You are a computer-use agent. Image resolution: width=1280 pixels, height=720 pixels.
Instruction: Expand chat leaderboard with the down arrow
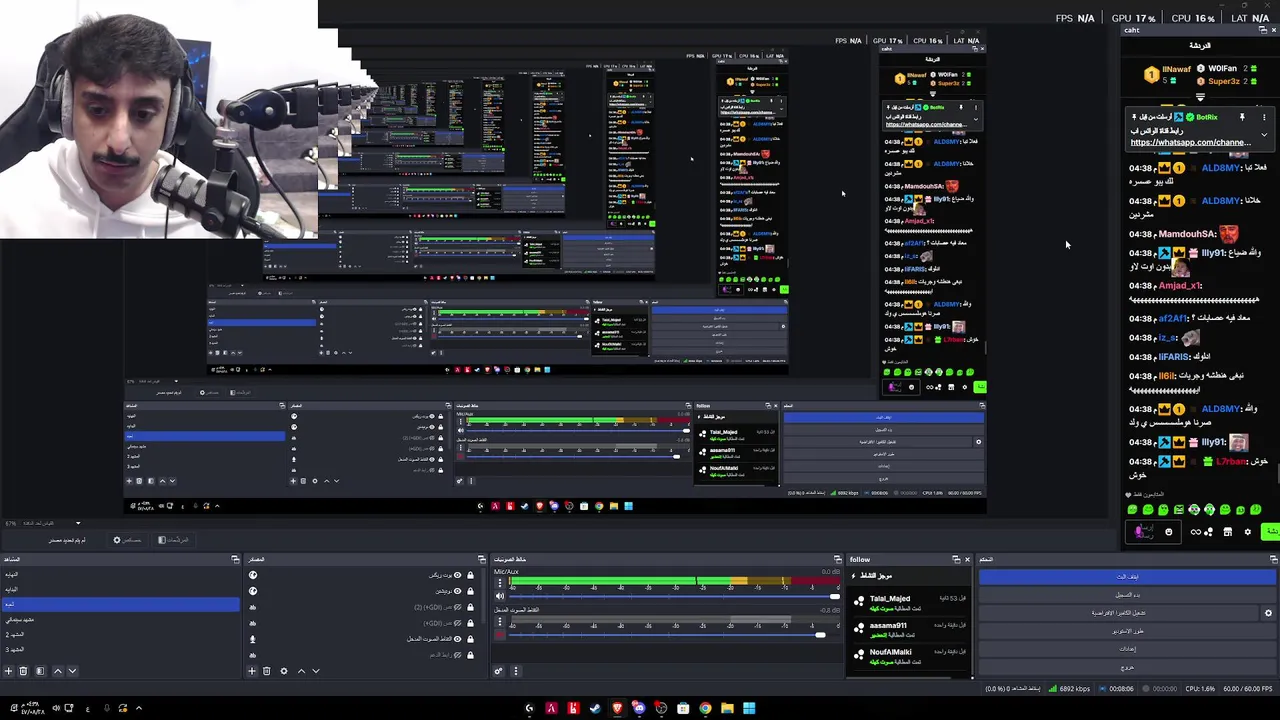tap(1200, 97)
